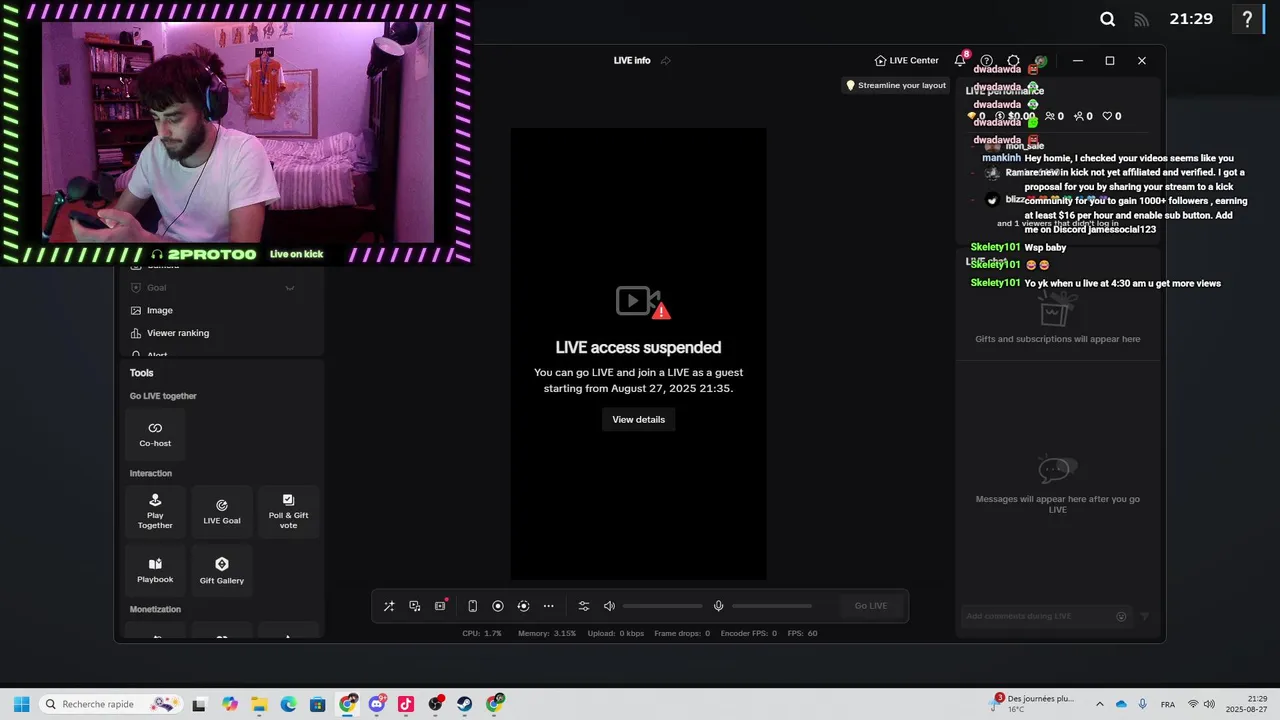Switch to mobile phone portrait preview
Viewport: 1280px width, 720px height.
473,606
